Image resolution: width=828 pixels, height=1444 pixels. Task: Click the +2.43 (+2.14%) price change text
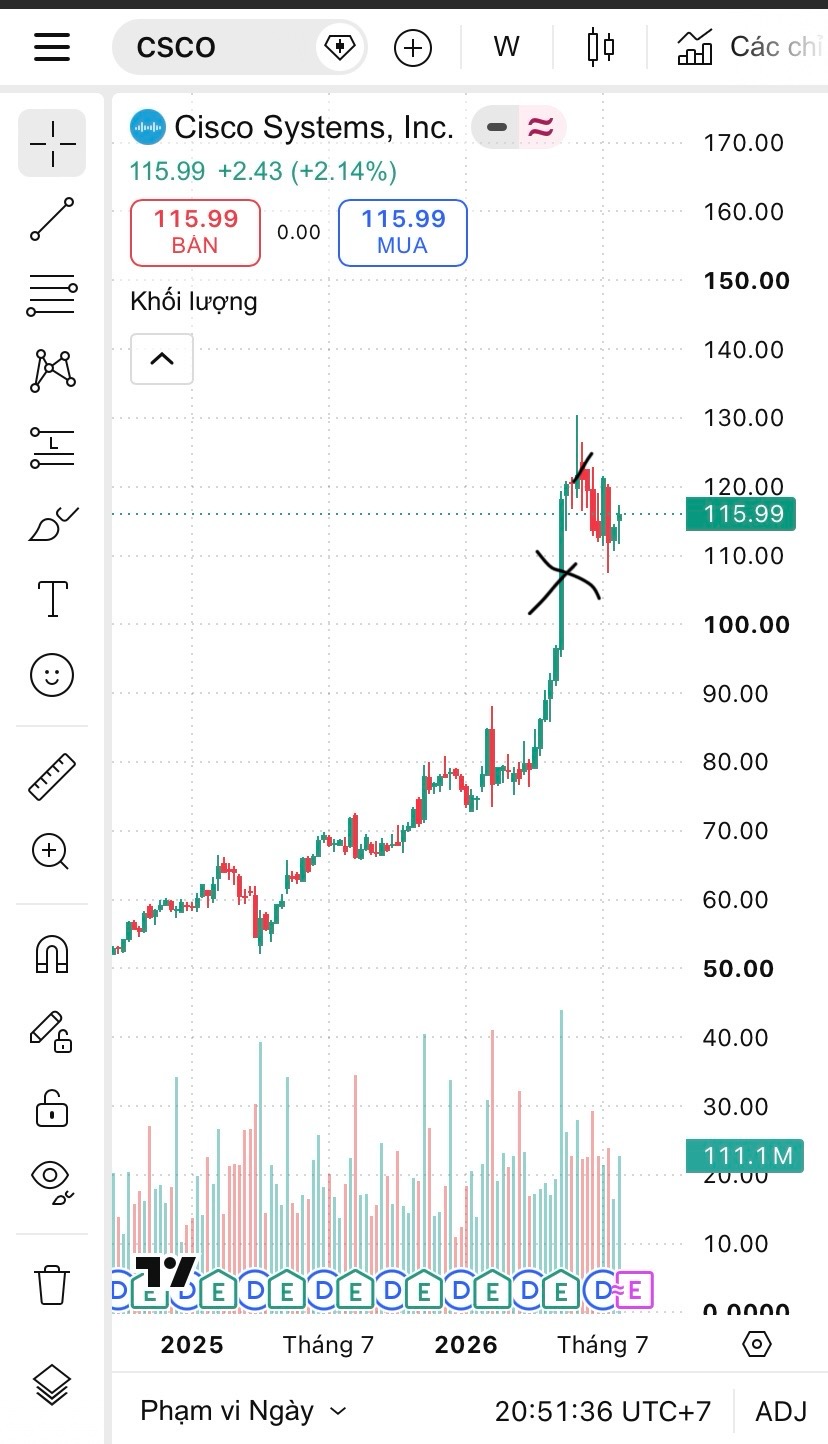pyautogui.click(x=307, y=171)
